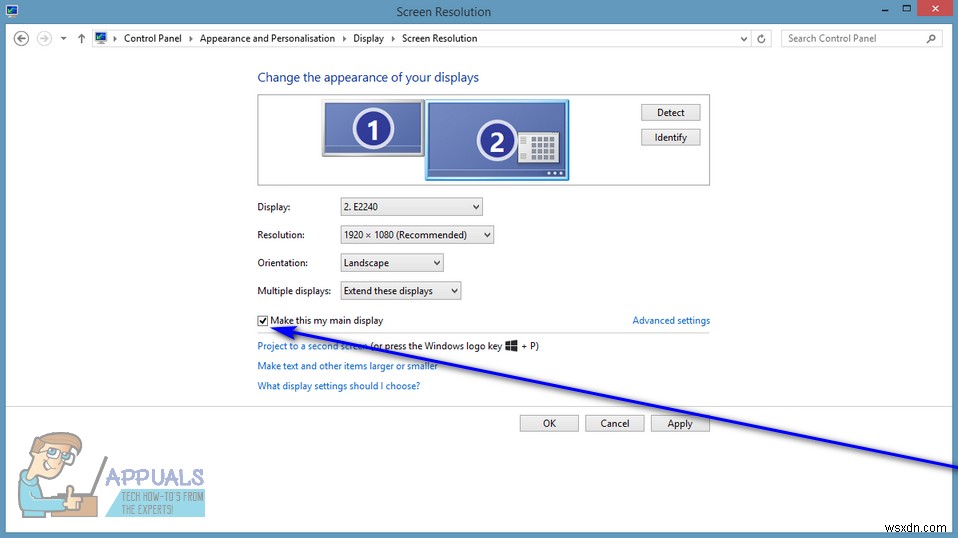The image size is (958, 538).
Task: Click the Change the appearance of your displays heading
Action: point(368,78)
